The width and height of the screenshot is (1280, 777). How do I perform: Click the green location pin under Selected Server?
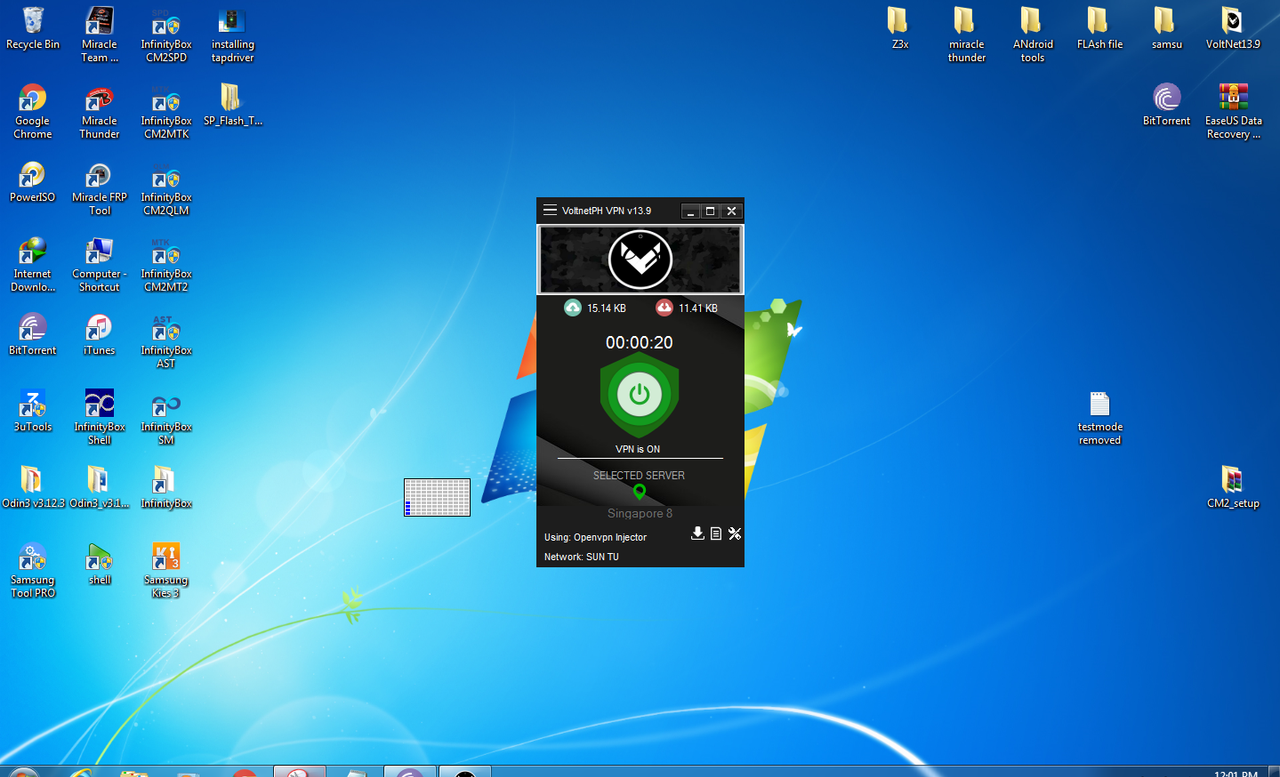pyautogui.click(x=640, y=493)
